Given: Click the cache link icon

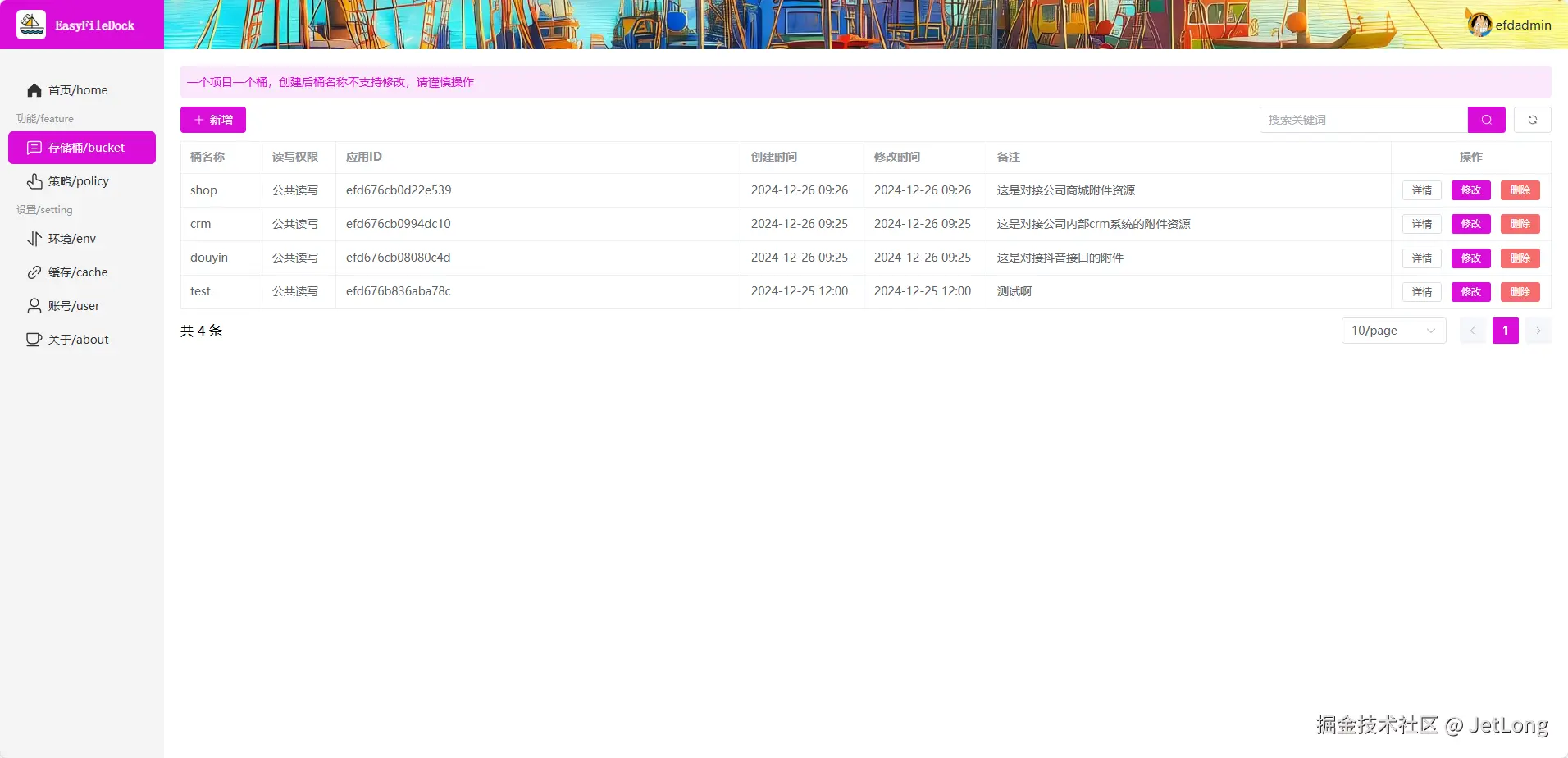Looking at the screenshot, I should pyautogui.click(x=34, y=272).
